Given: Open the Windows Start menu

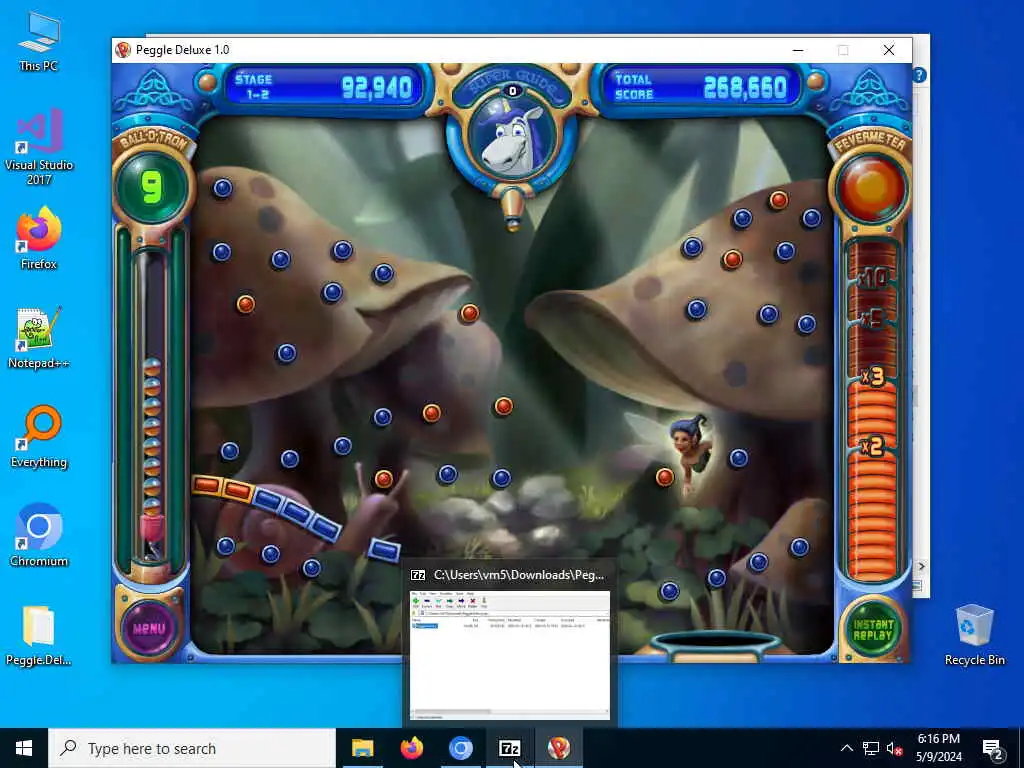Looking at the screenshot, I should (24, 748).
